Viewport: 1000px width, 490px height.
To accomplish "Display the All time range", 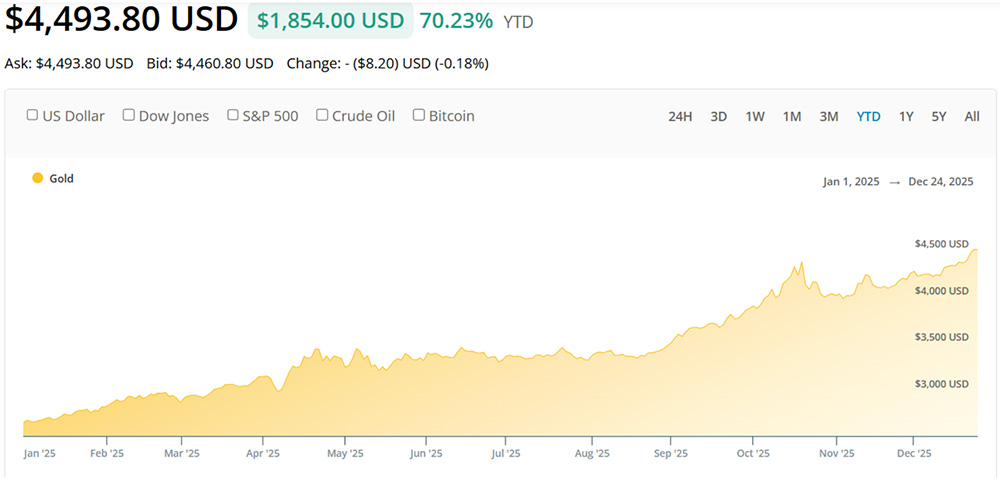I will (x=972, y=116).
